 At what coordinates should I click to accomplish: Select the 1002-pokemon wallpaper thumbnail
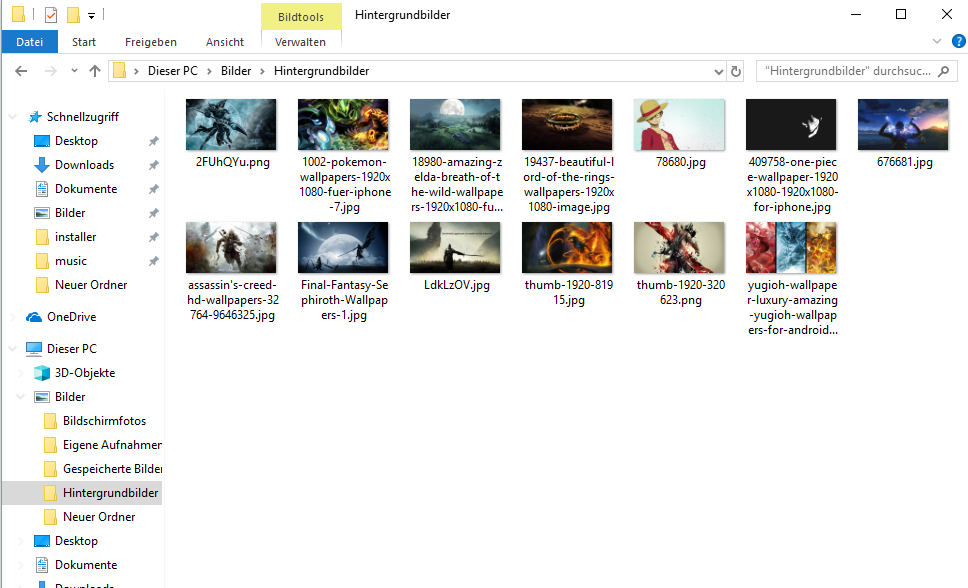point(343,125)
